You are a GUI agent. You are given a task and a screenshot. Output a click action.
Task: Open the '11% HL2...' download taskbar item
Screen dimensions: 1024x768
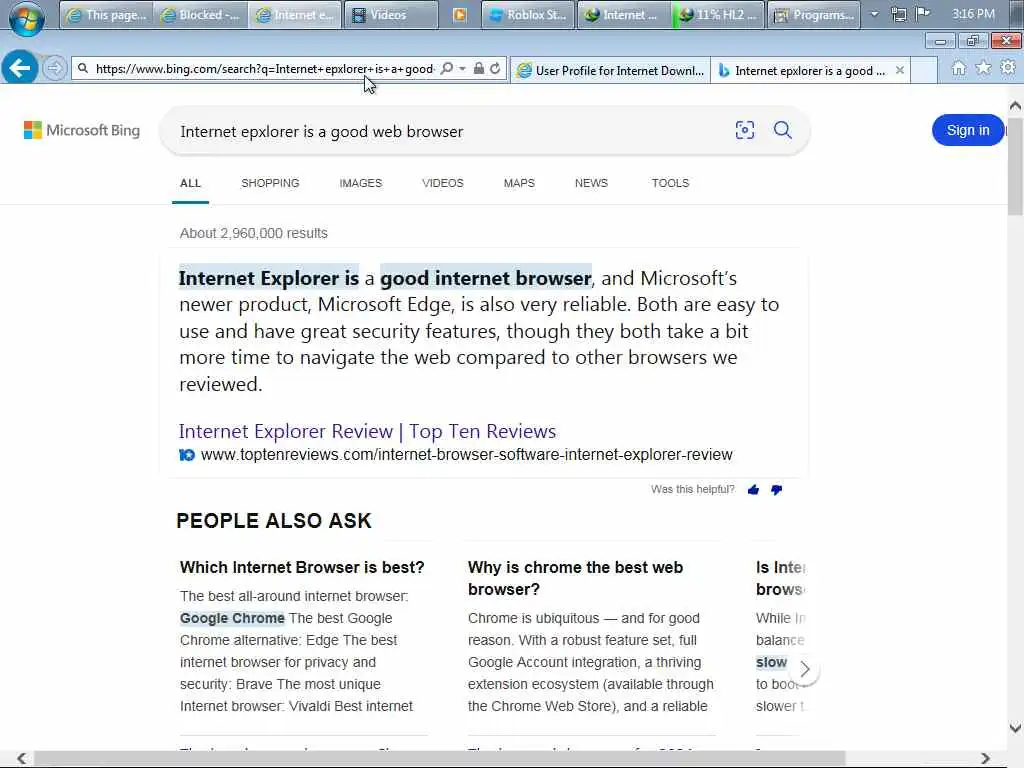coord(718,14)
